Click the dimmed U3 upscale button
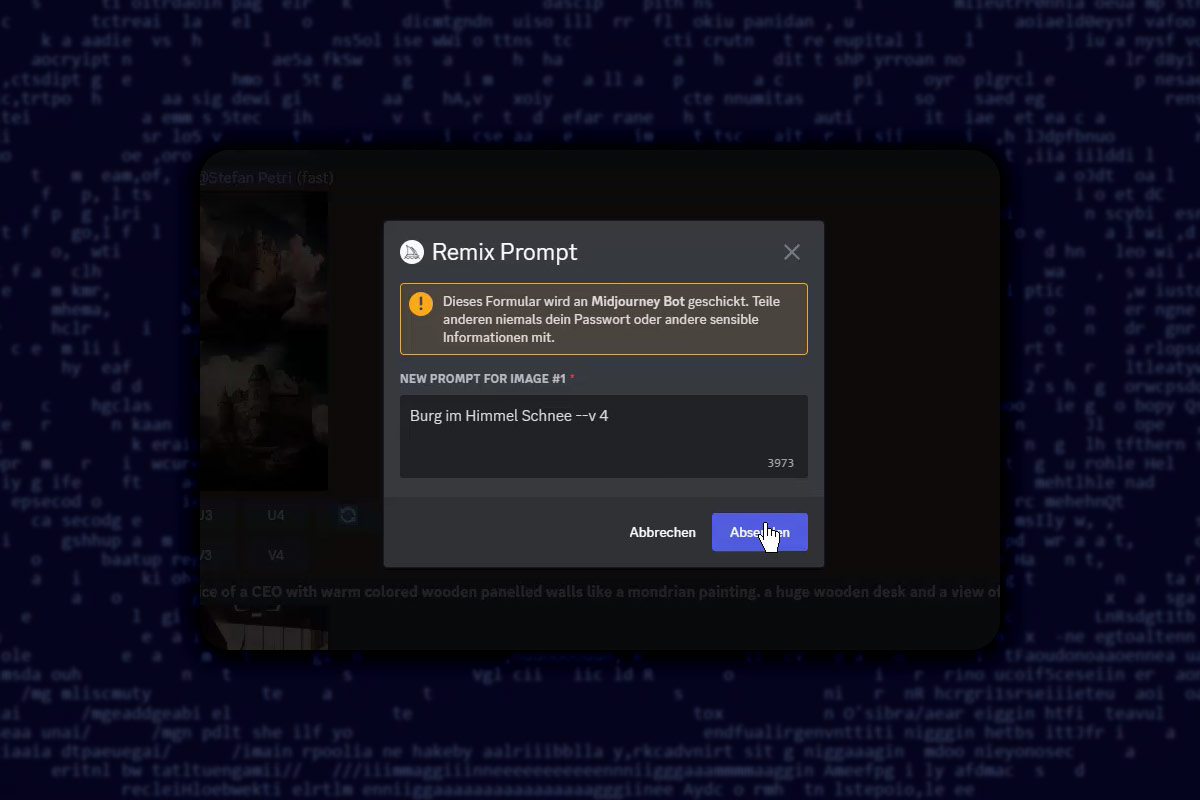The image size is (1200, 800). point(206,515)
